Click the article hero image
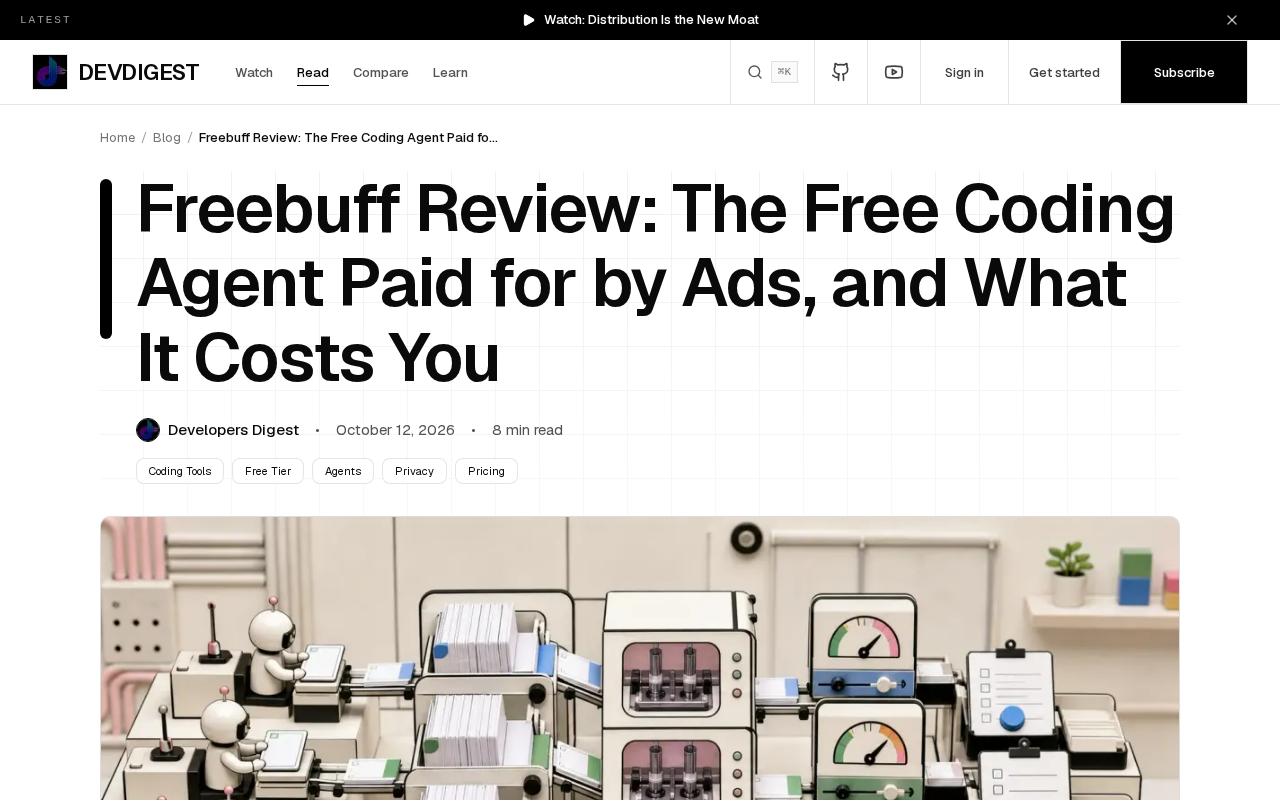 pyautogui.click(x=640, y=658)
